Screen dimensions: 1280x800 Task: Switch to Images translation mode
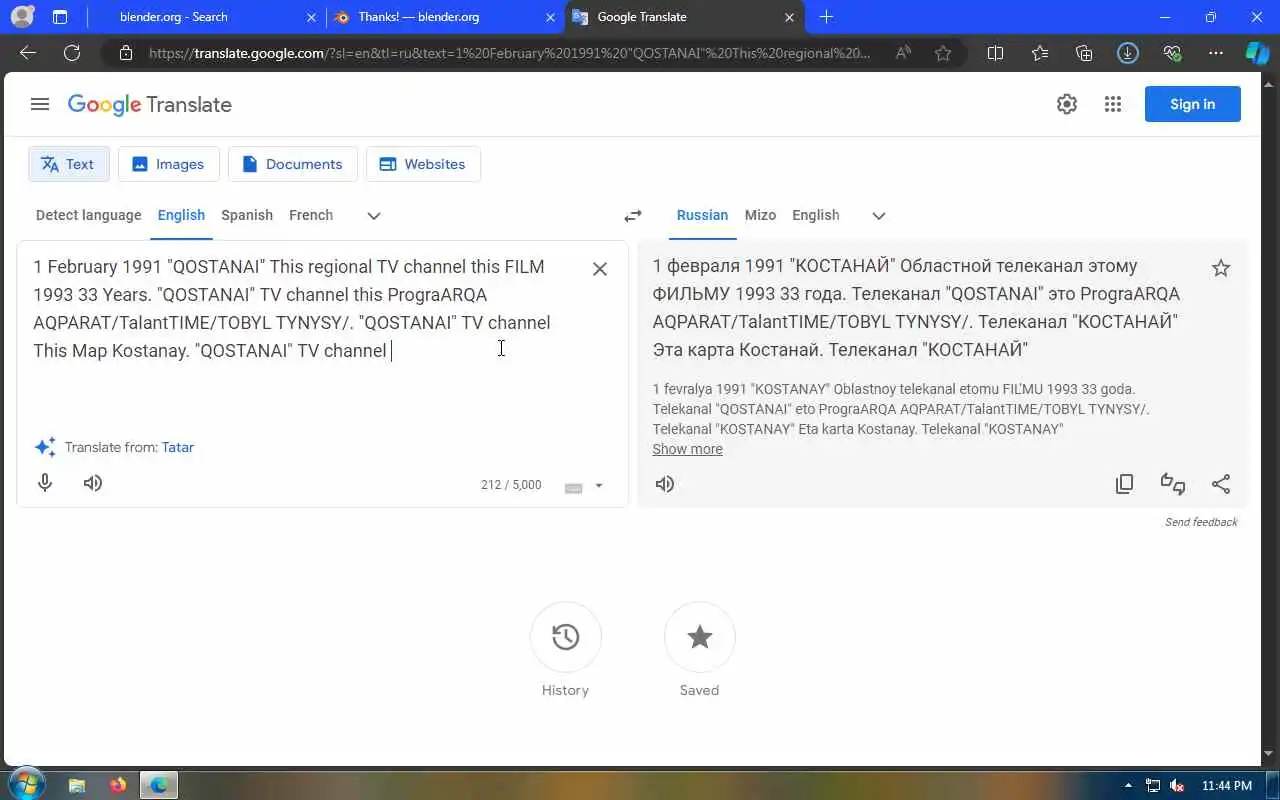(168, 164)
